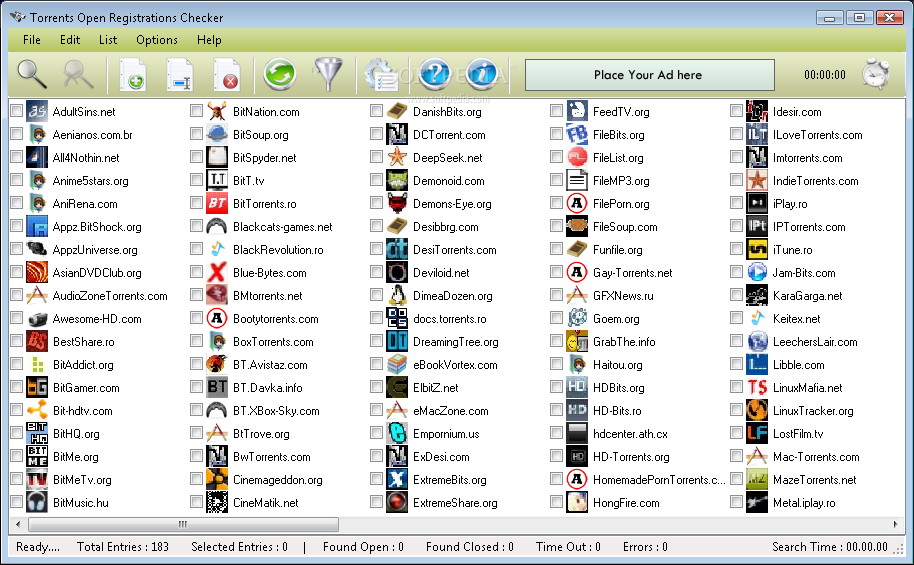Click the scrollbar left arrow
This screenshot has width=914, height=565.
coord(19,524)
